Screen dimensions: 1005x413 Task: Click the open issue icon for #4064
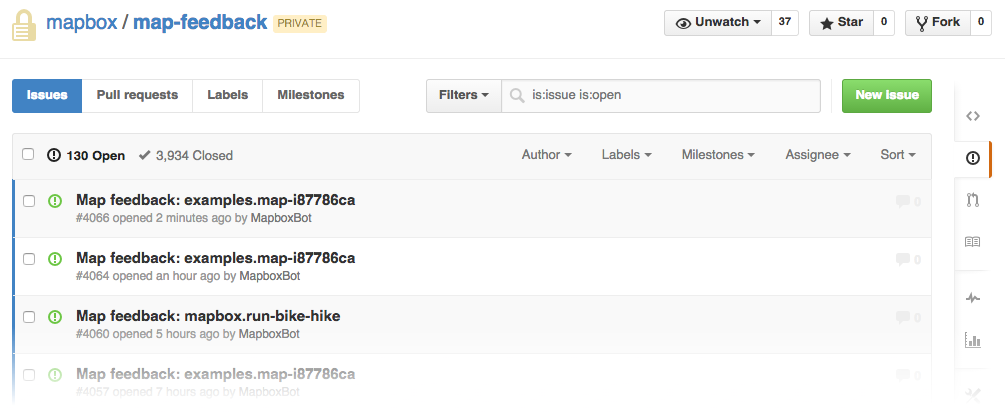pos(55,258)
